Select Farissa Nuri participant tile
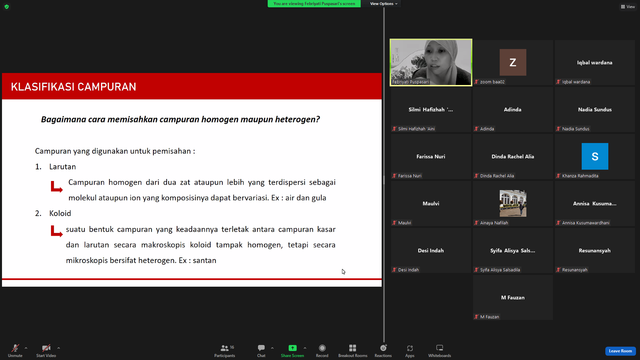640x360 pixels. point(431,156)
